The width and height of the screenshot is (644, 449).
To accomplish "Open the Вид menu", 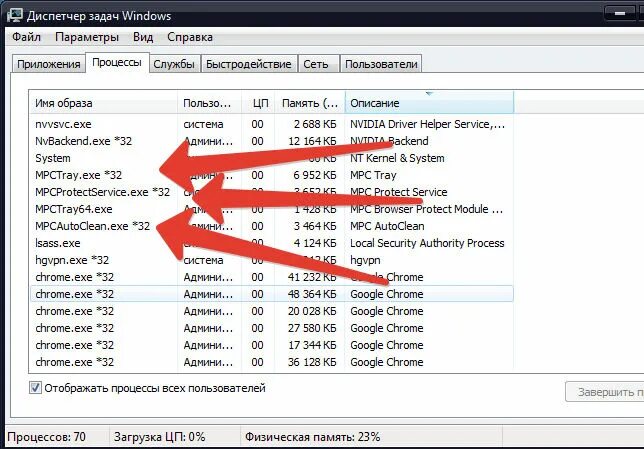I will click(143, 37).
